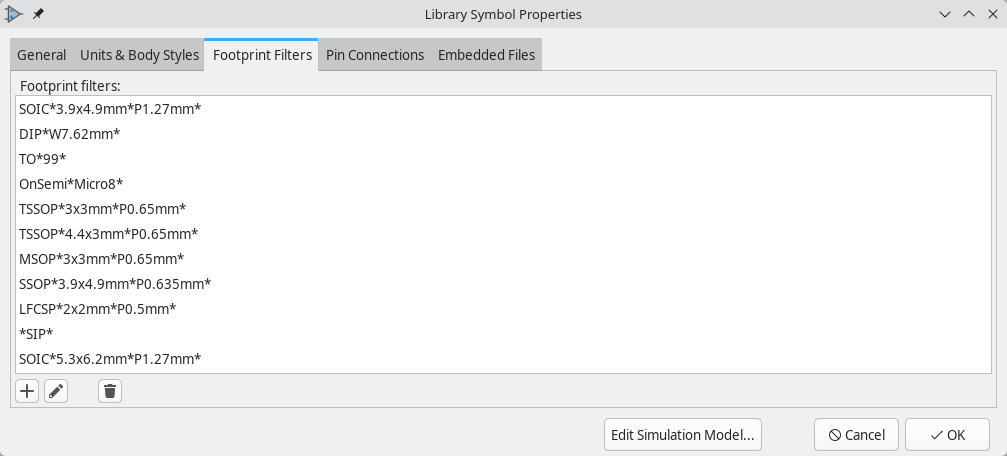Confirm changes with OK button
Viewport: 1007px width, 456px height.
tap(947, 435)
